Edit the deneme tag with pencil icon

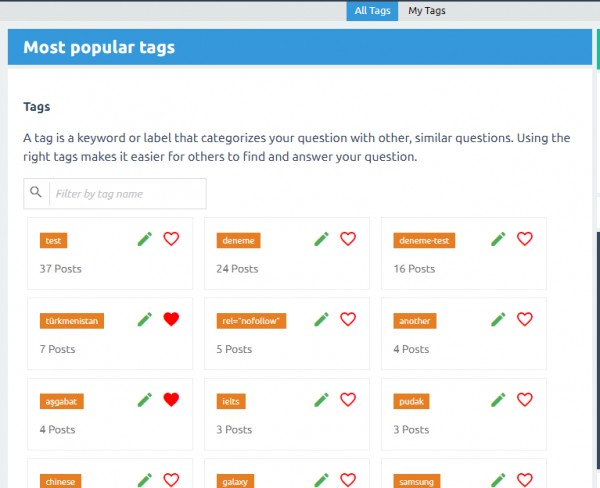tap(321, 239)
